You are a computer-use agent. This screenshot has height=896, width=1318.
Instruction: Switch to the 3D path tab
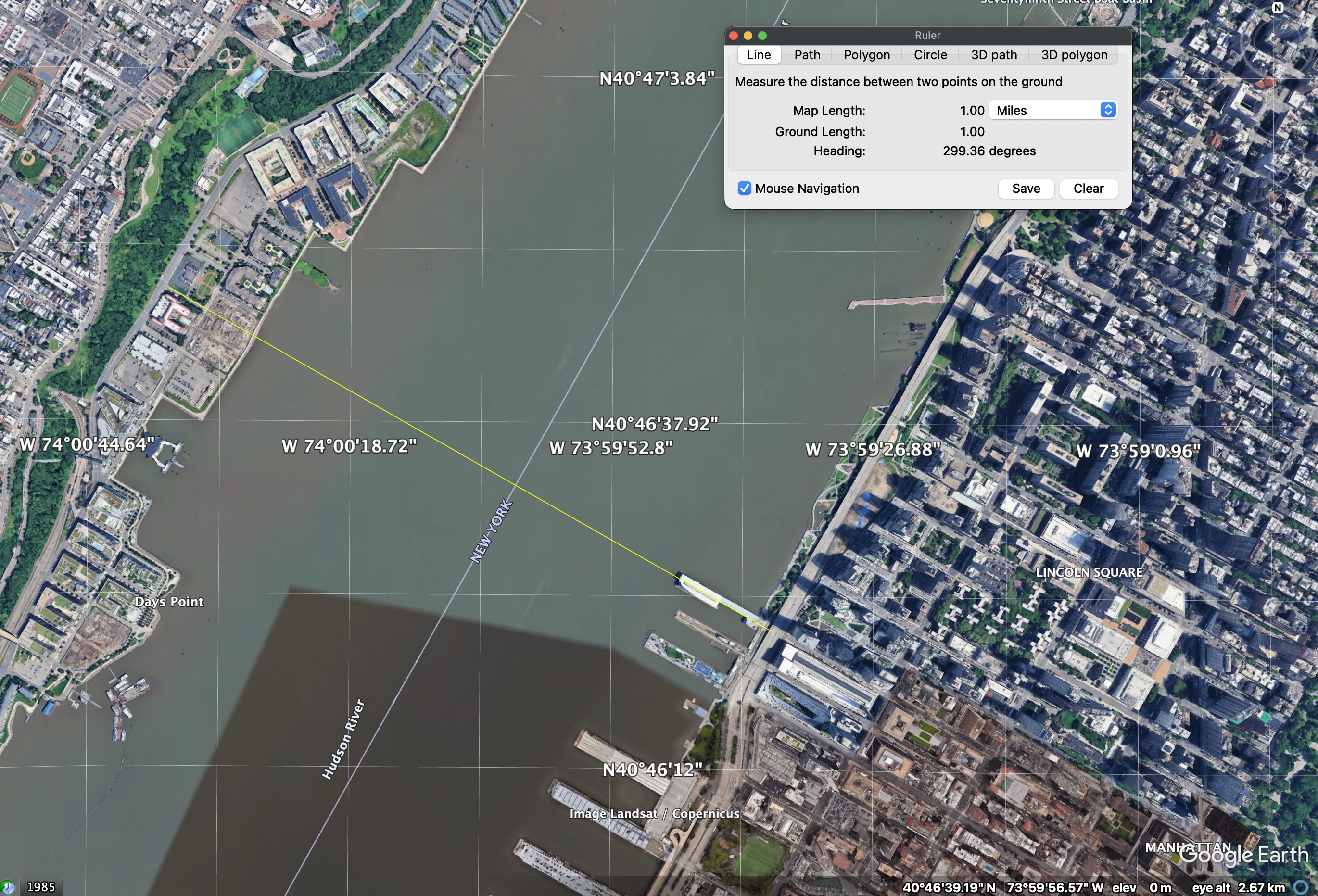click(994, 54)
